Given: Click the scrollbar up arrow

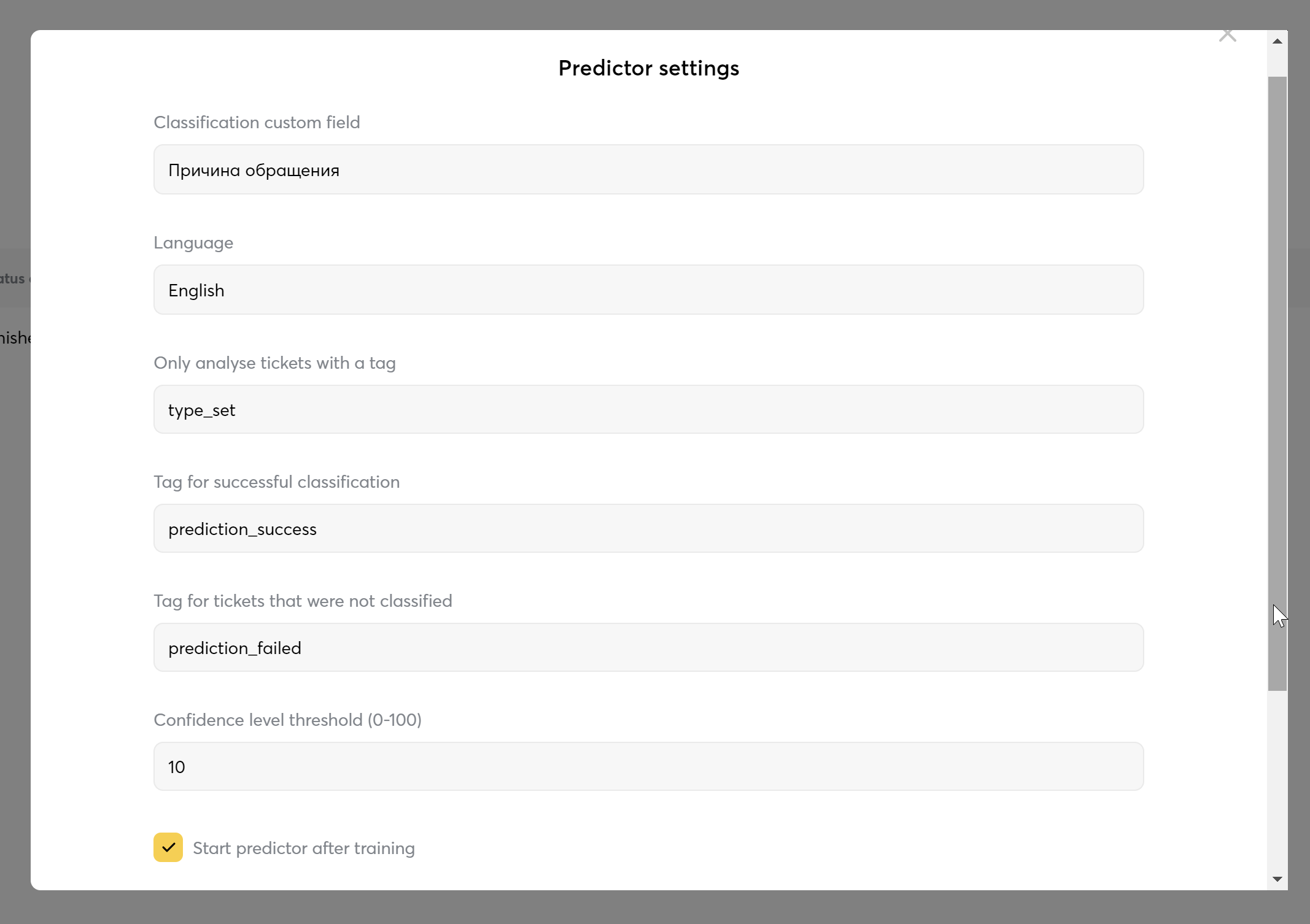Looking at the screenshot, I should (x=1277, y=41).
